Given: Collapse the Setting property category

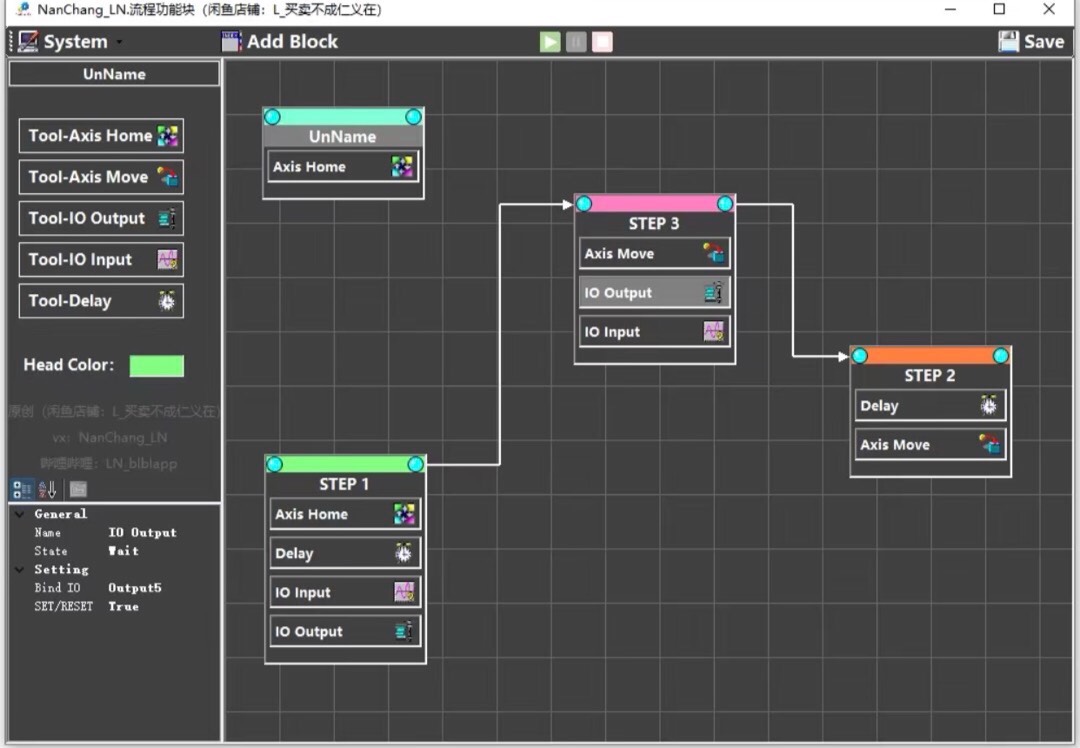Looking at the screenshot, I should 20,570.
